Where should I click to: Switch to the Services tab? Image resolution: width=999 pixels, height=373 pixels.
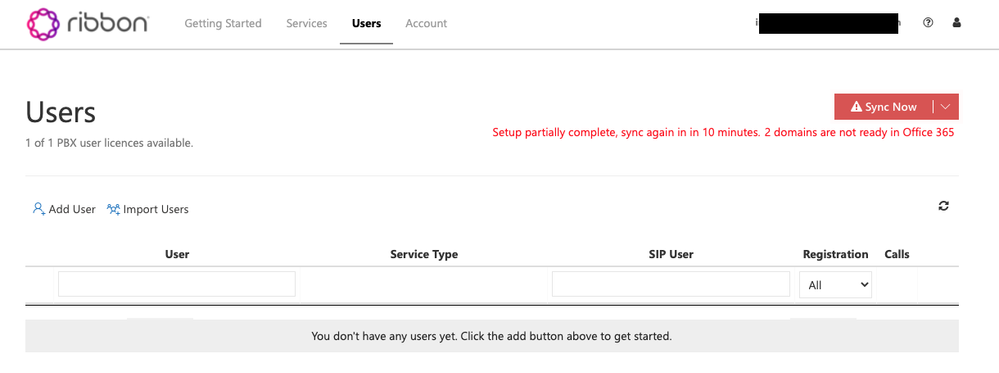pos(306,24)
